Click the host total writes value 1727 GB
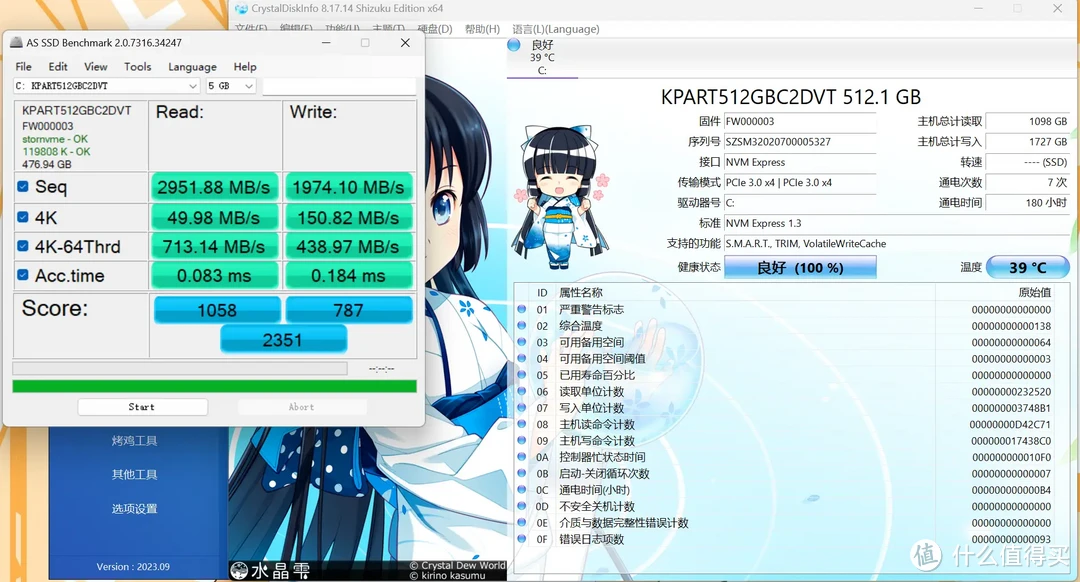 [1028, 142]
